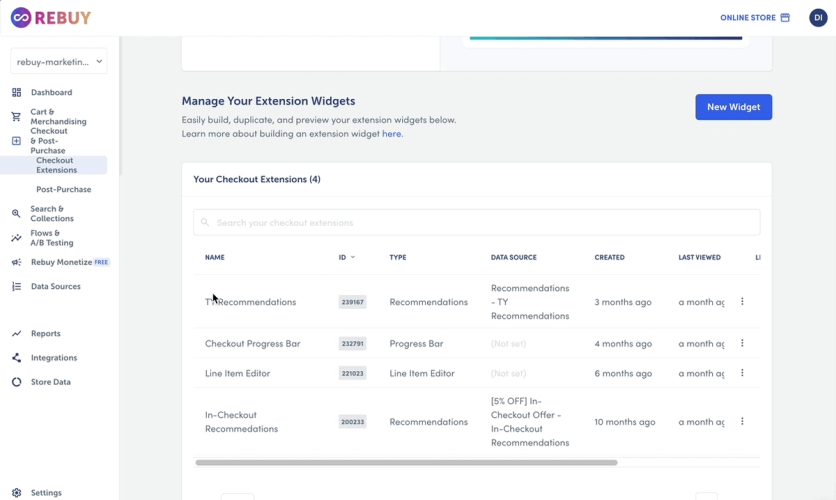The height and width of the screenshot is (500, 836).
Task: Open three-dot menu for Line Item Editor
Action: coord(742,373)
